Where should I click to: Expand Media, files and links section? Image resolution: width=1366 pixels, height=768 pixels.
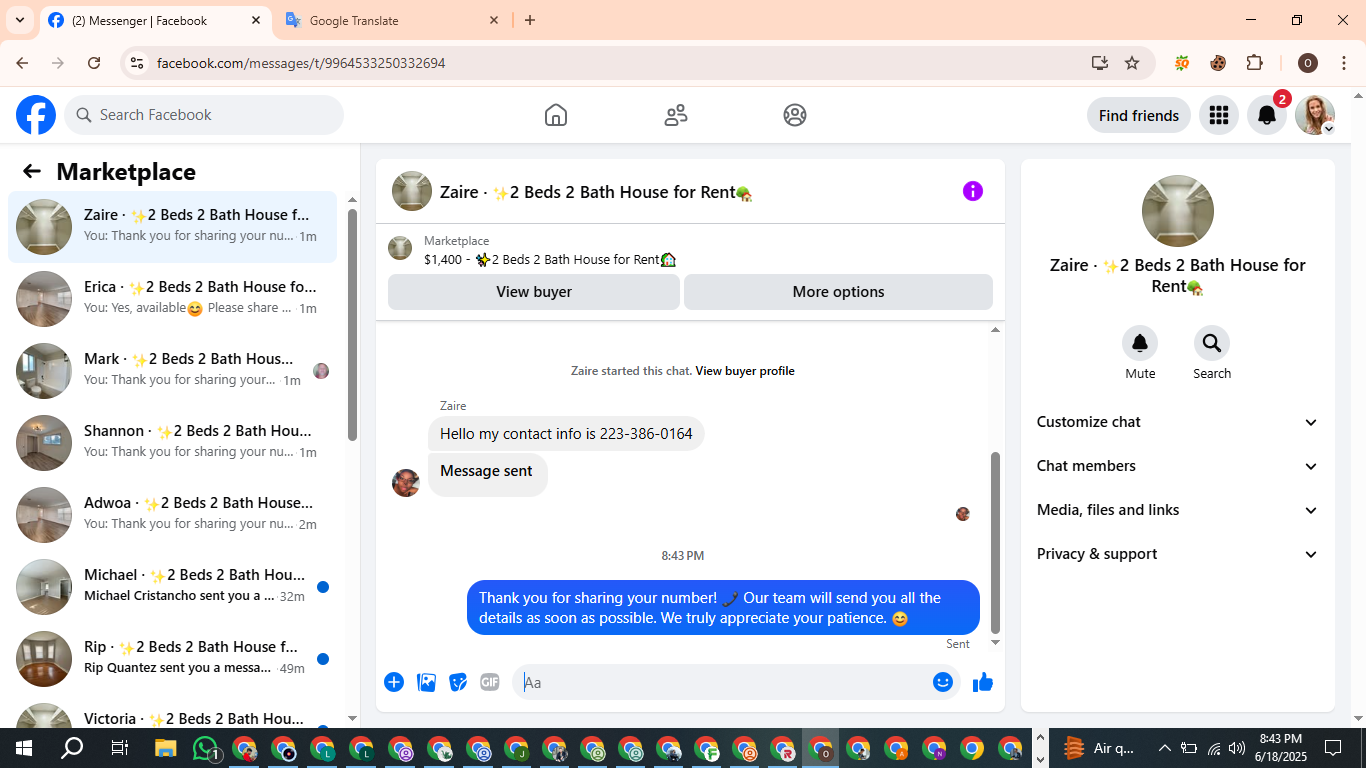click(1177, 510)
